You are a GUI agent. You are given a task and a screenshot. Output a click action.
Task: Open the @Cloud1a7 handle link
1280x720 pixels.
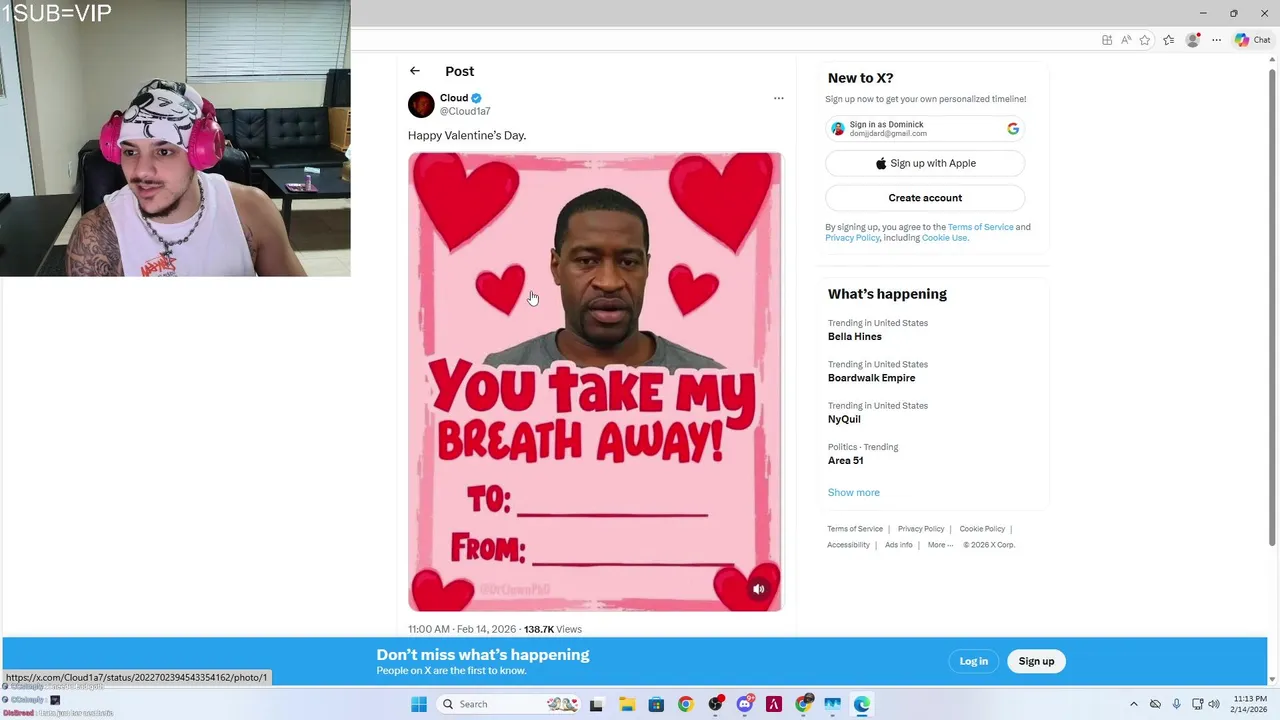(x=465, y=111)
